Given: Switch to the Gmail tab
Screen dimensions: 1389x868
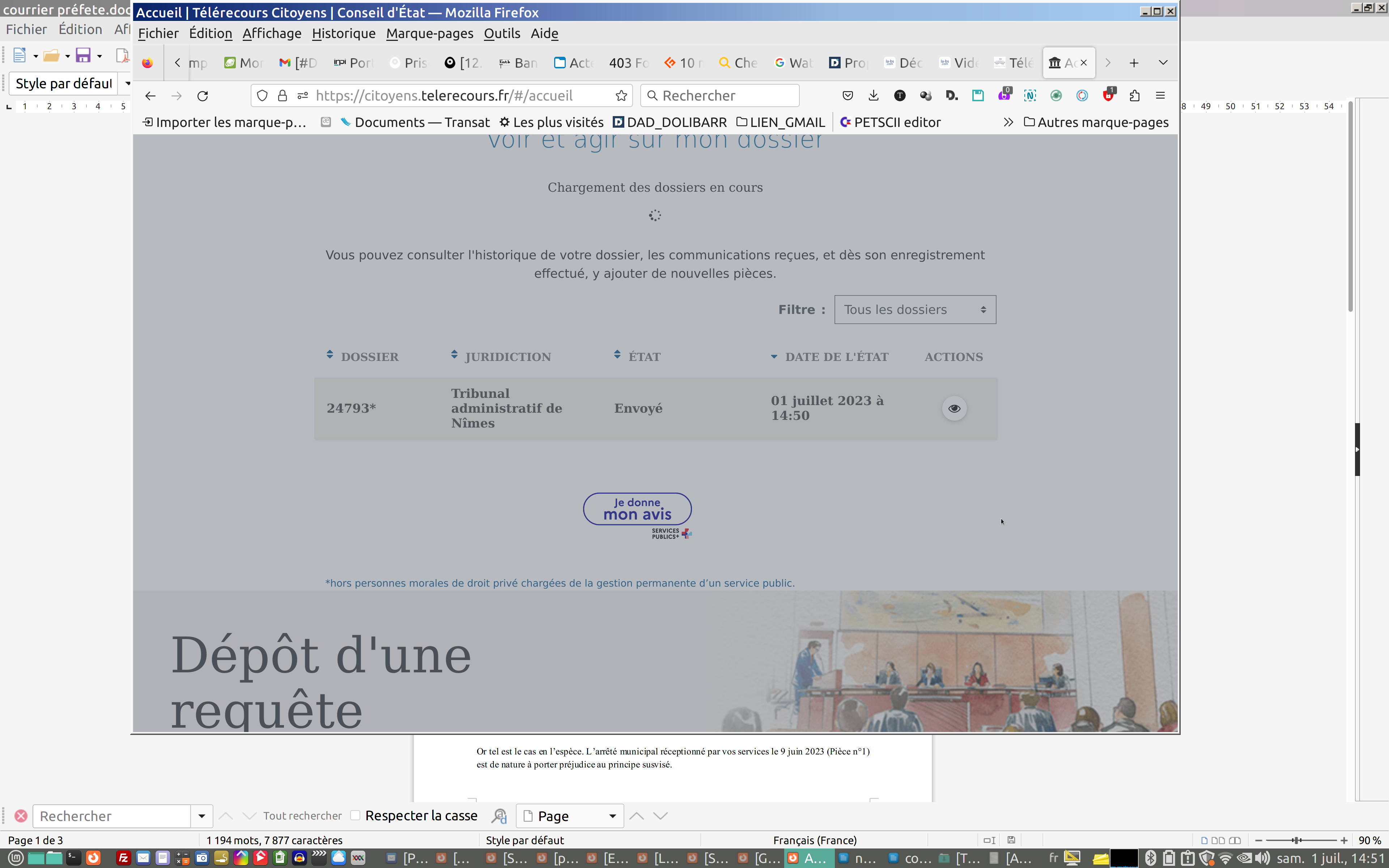Looking at the screenshot, I should (297, 63).
